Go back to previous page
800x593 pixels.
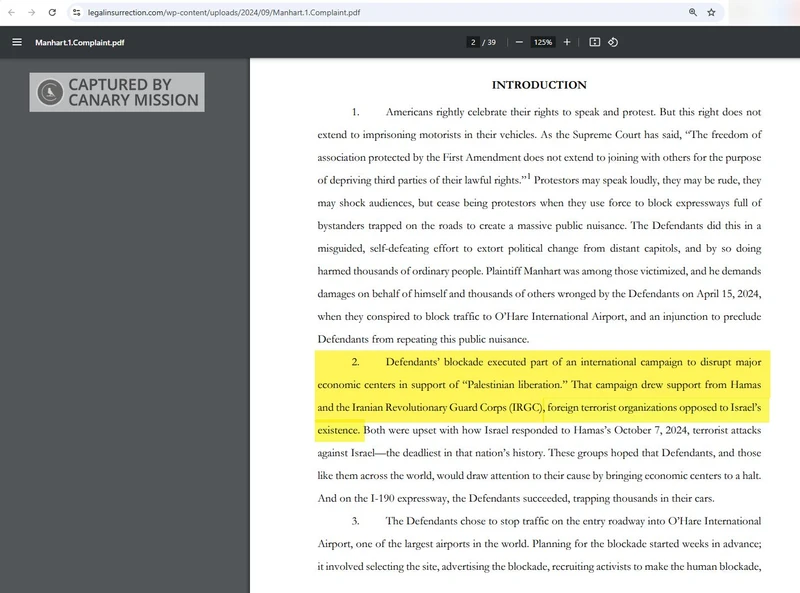click(x=10, y=13)
